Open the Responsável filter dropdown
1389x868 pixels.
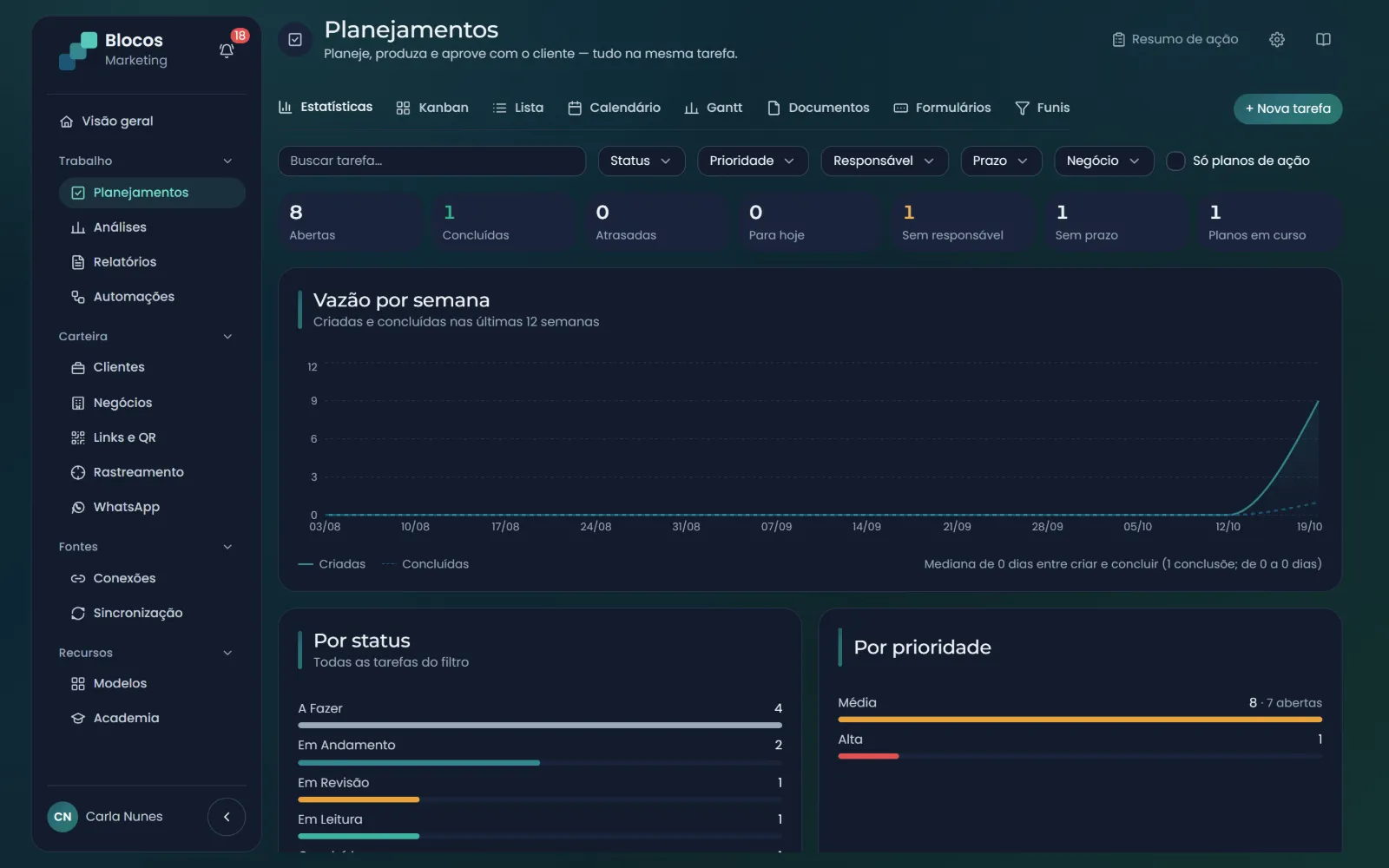click(x=885, y=161)
